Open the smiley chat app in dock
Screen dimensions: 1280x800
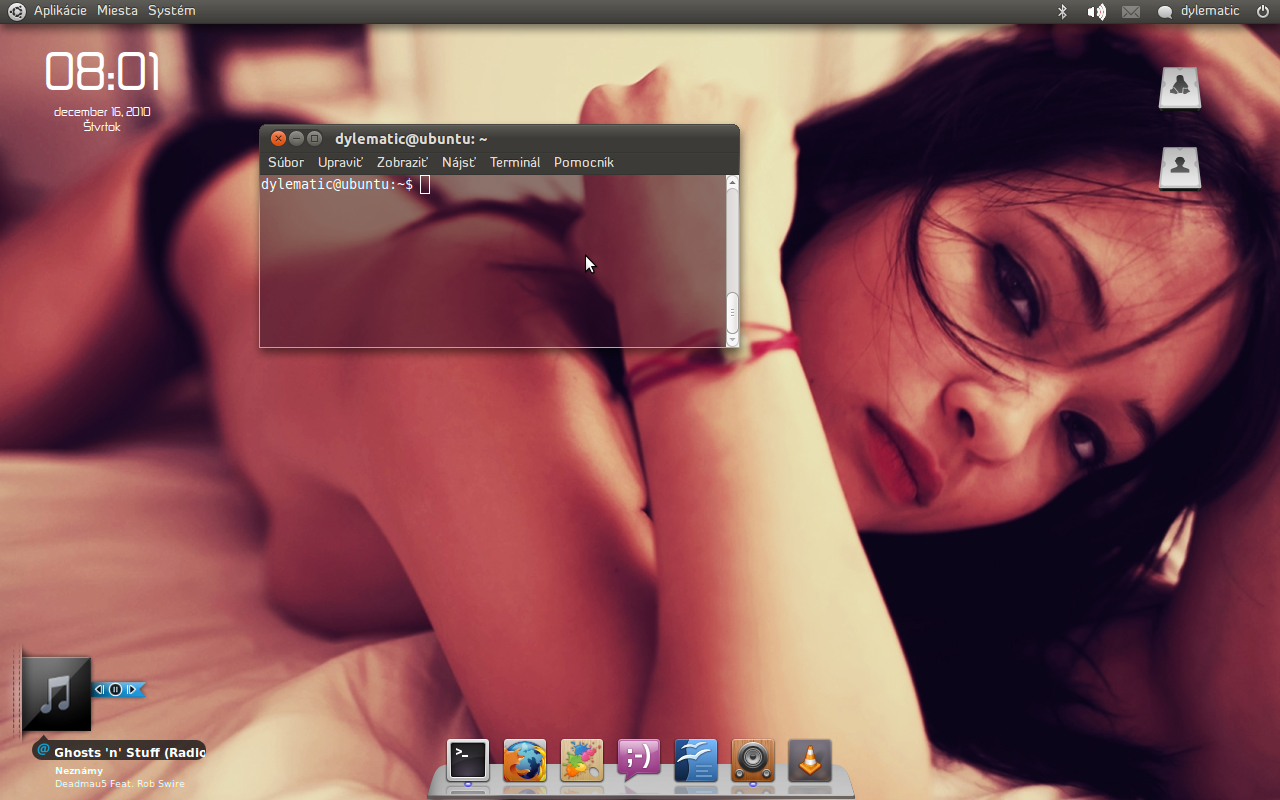tap(639, 761)
